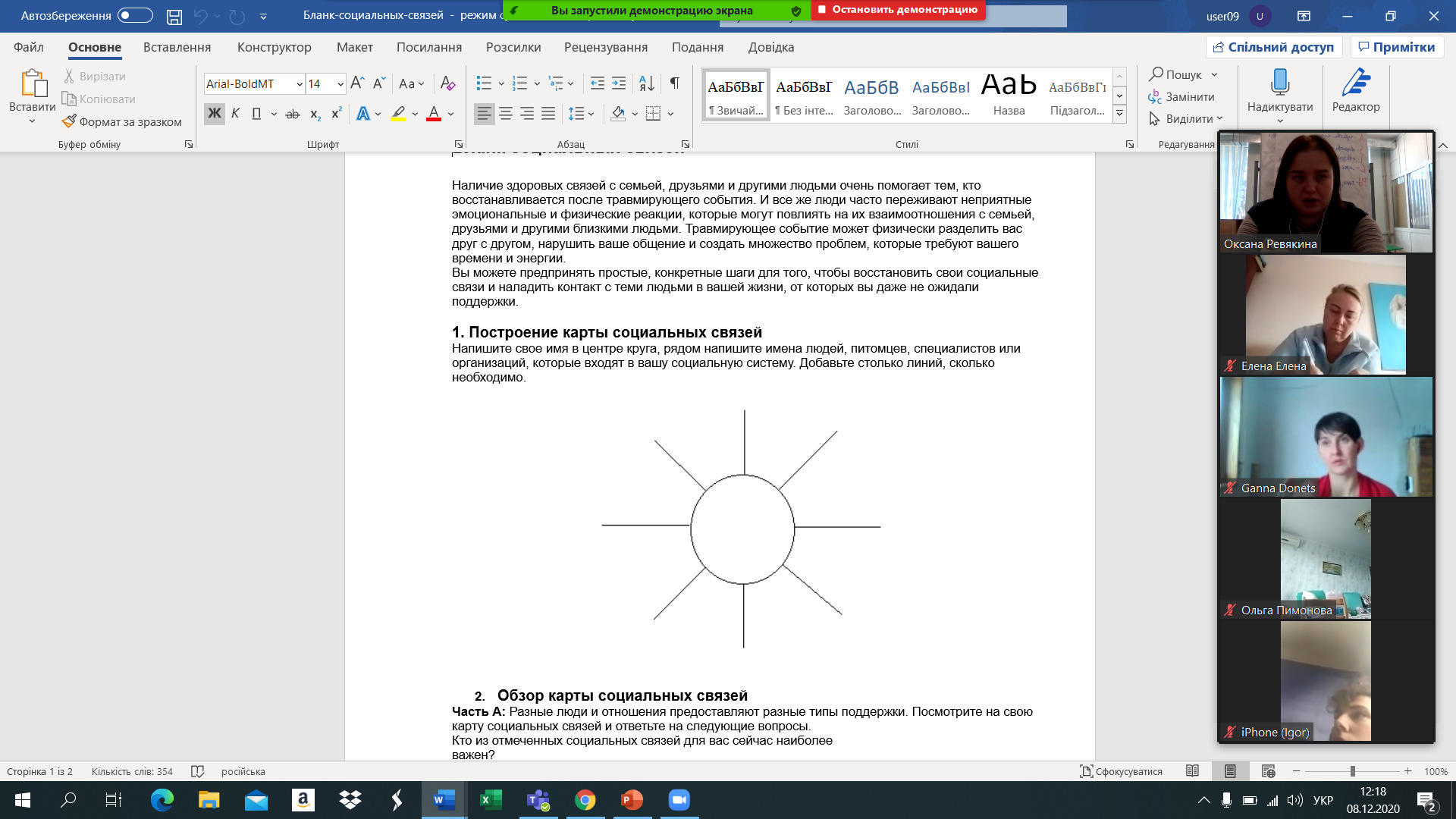Click Replace (Замінити) button
The width and height of the screenshot is (1456, 819).
tap(1181, 97)
